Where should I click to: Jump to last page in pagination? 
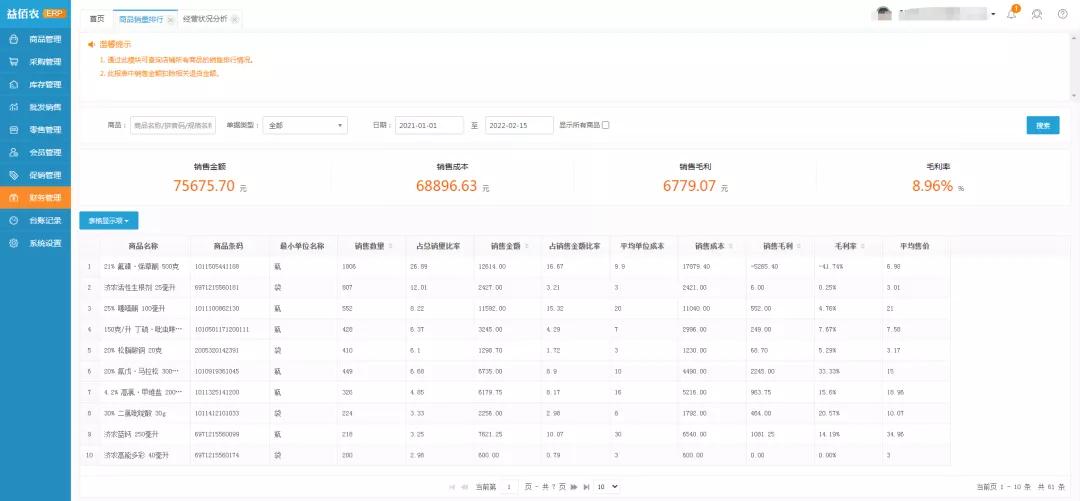585,487
